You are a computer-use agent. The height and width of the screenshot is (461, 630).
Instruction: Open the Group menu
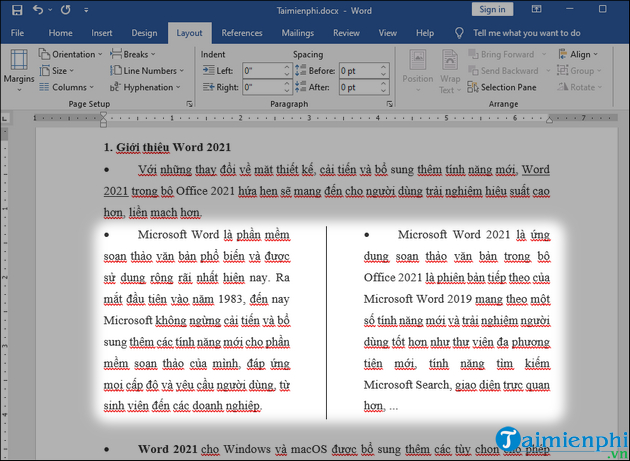pos(579,71)
